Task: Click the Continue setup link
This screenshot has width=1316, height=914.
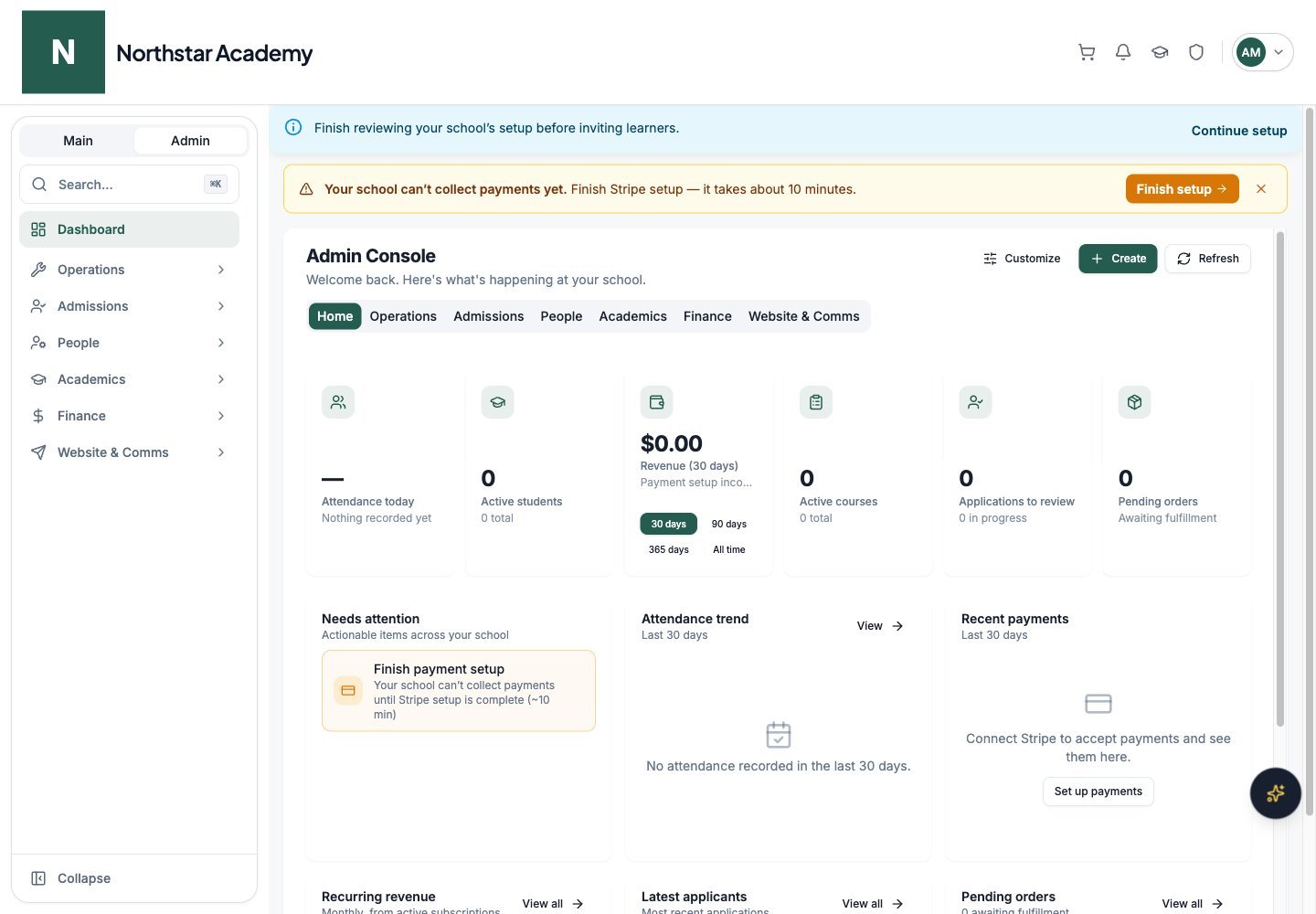Action: tap(1239, 131)
